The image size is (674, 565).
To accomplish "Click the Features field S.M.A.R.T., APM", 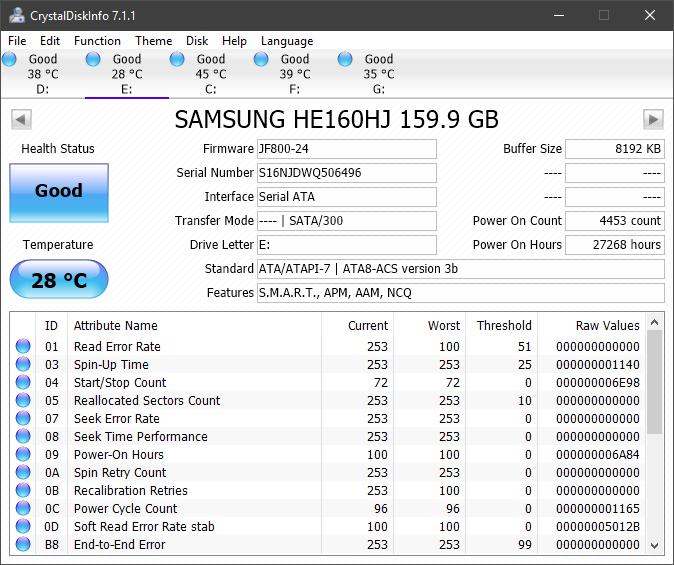I will 461,293.
